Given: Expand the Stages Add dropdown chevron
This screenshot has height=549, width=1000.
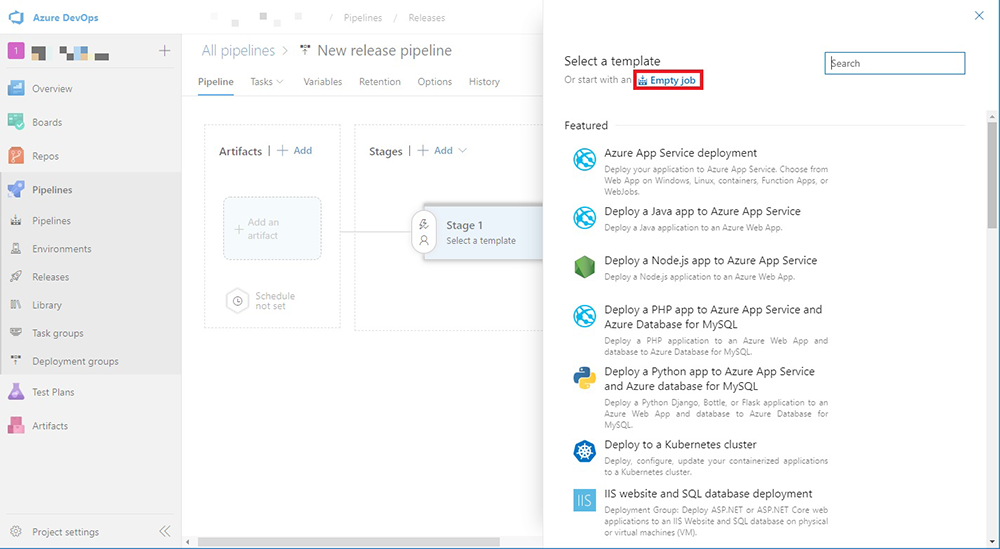Looking at the screenshot, I should [x=462, y=150].
